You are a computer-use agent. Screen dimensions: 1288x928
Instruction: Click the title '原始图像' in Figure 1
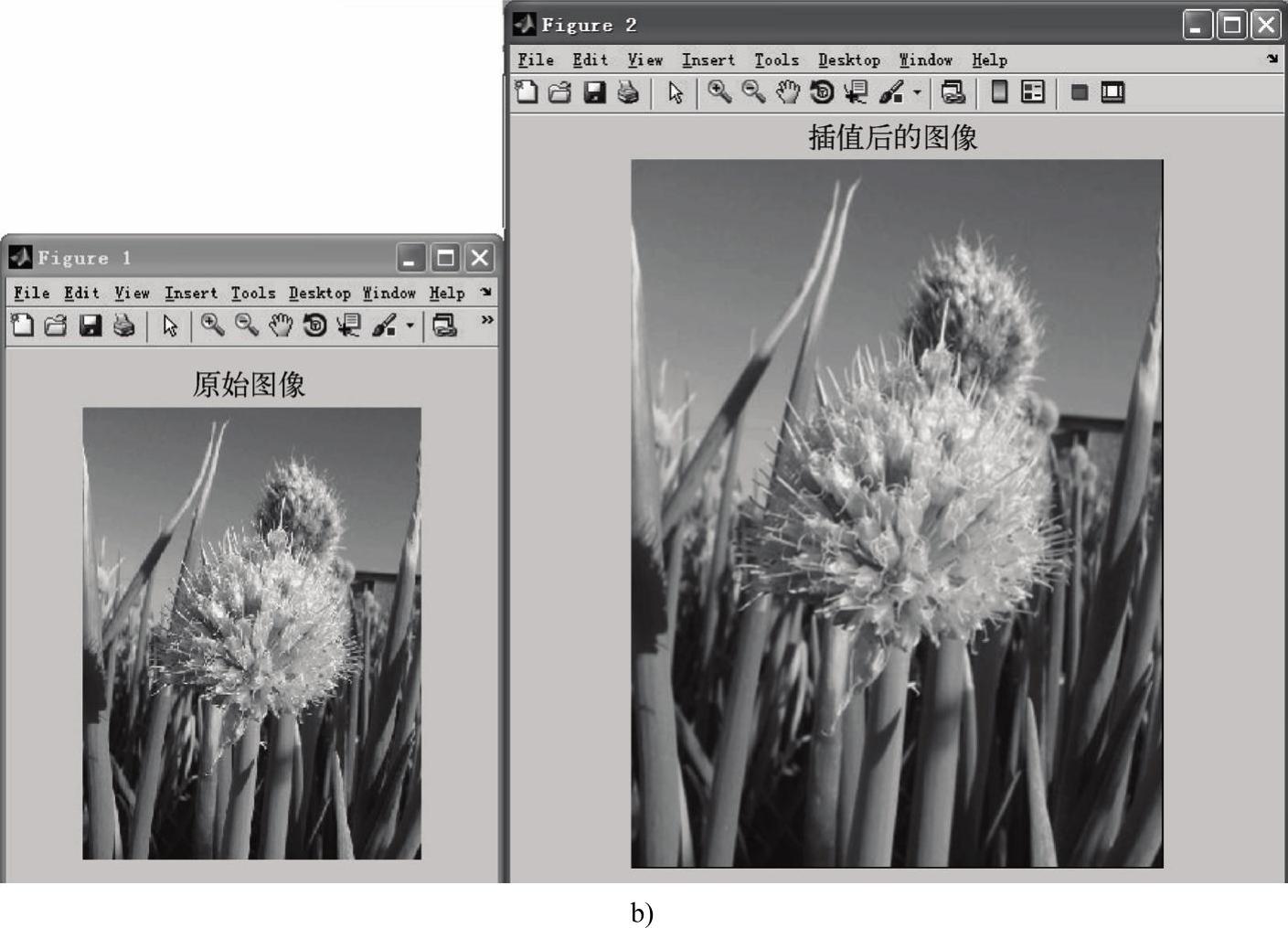249,384
